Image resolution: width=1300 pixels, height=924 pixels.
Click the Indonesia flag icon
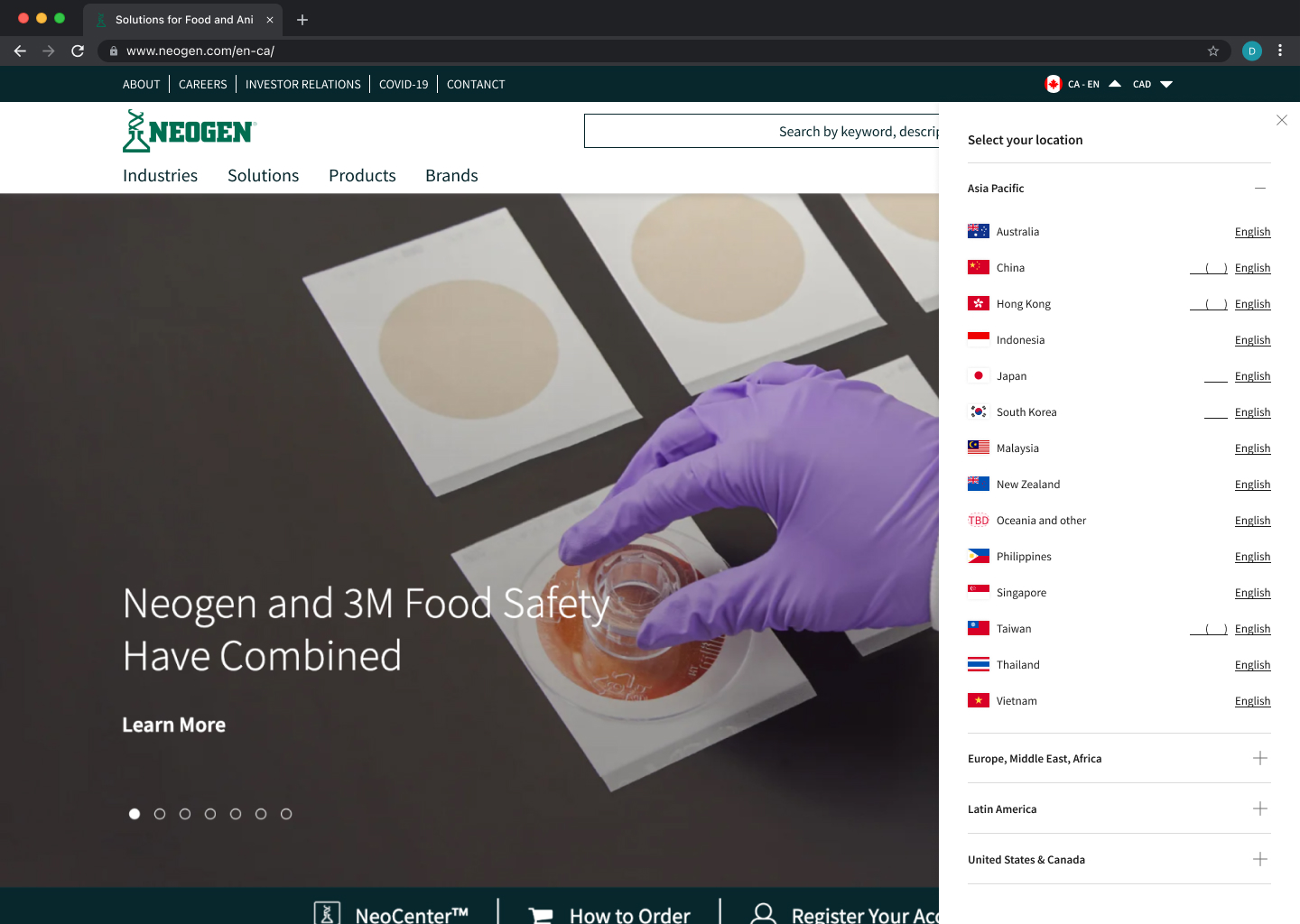[979, 339]
